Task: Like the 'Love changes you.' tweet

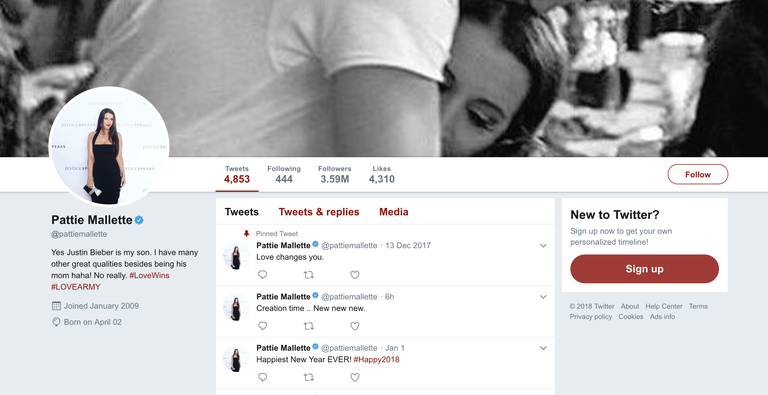Action: point(355,275)
